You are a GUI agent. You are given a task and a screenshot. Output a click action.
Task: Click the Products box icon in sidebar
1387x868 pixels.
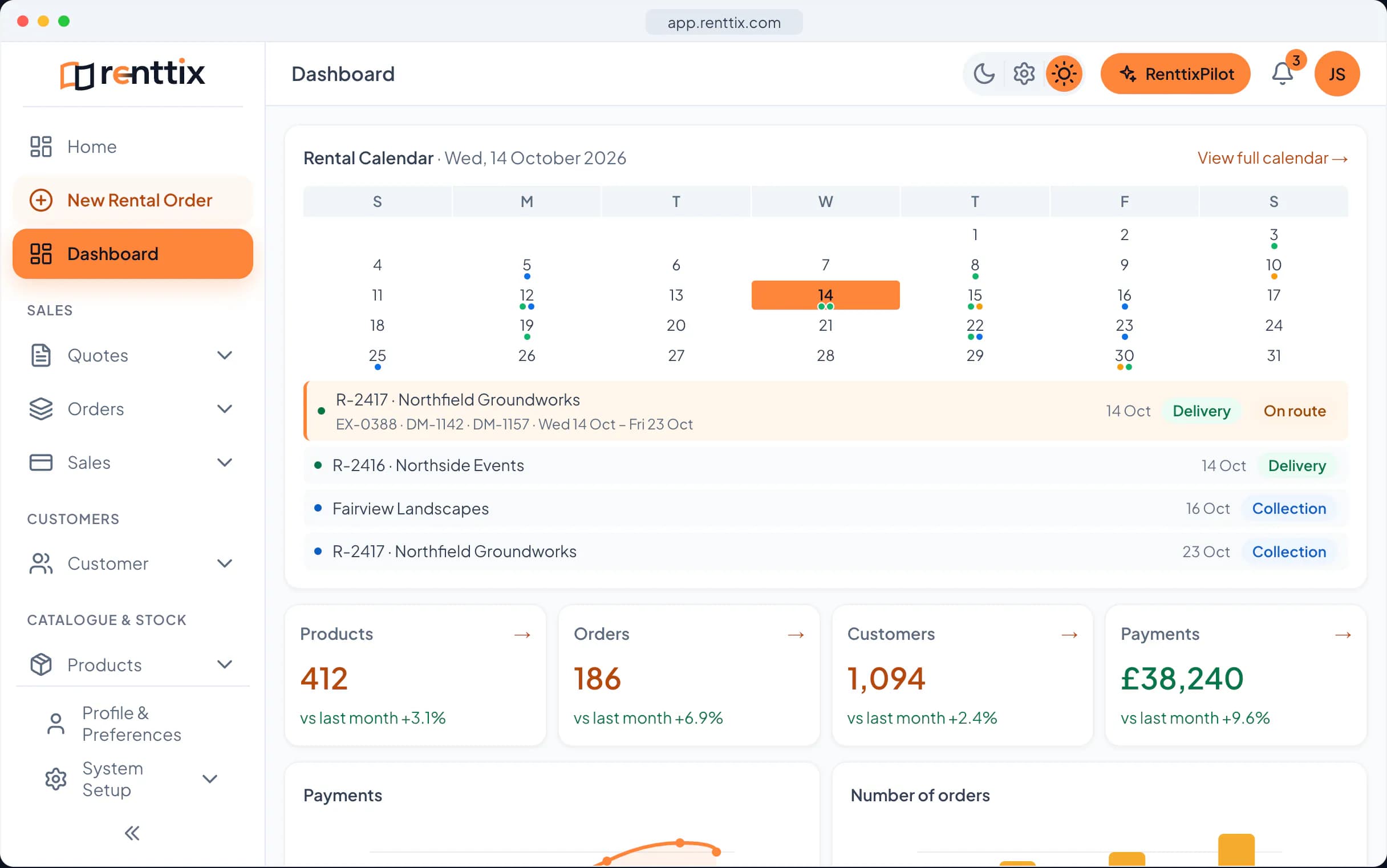[40, 664]
